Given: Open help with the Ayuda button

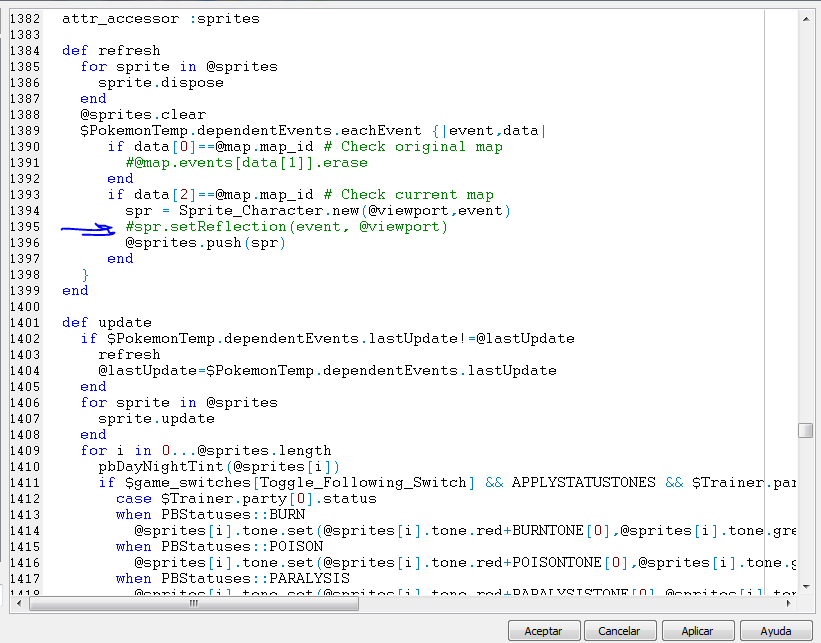Looking at the screenshot, I should click(776, 631).
